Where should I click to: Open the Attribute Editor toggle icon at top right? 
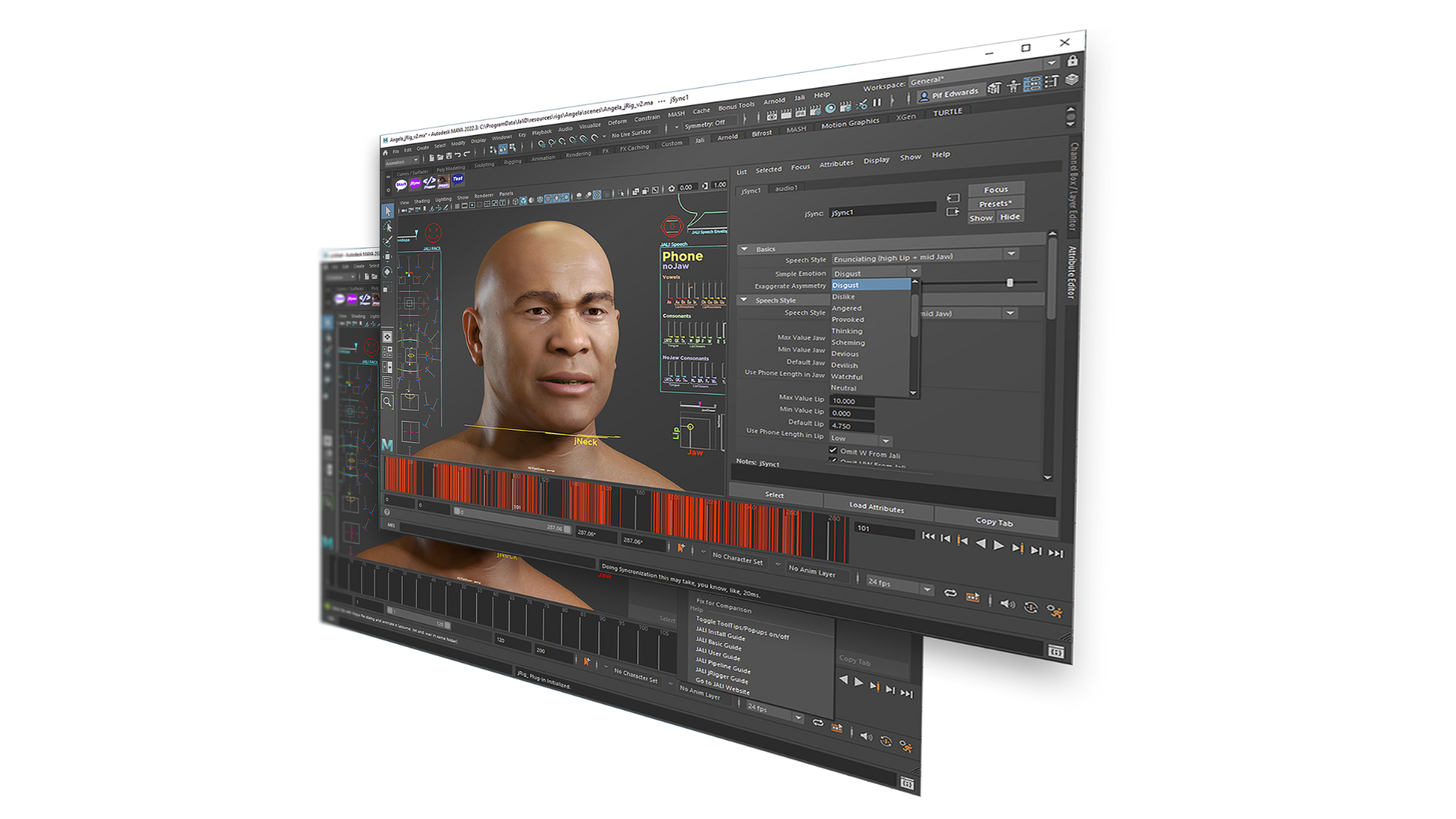[1033, 85]
